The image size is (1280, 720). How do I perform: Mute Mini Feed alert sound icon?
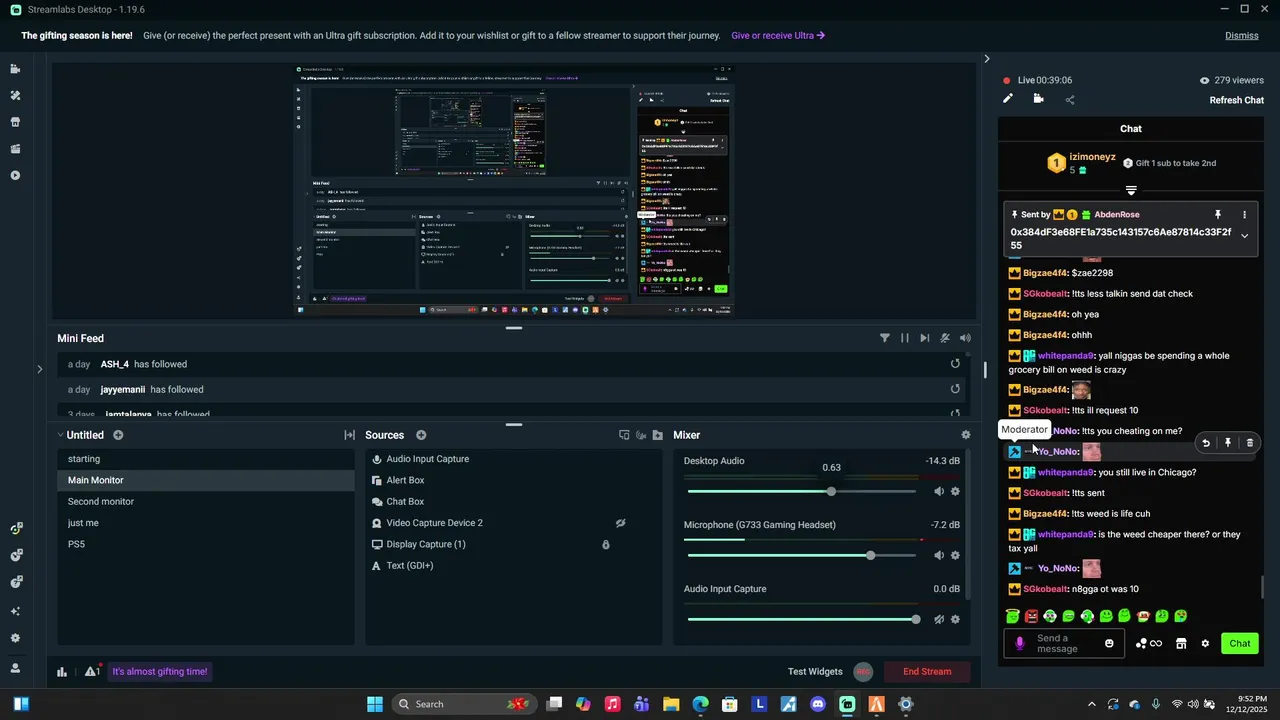[x=965, y=338]
